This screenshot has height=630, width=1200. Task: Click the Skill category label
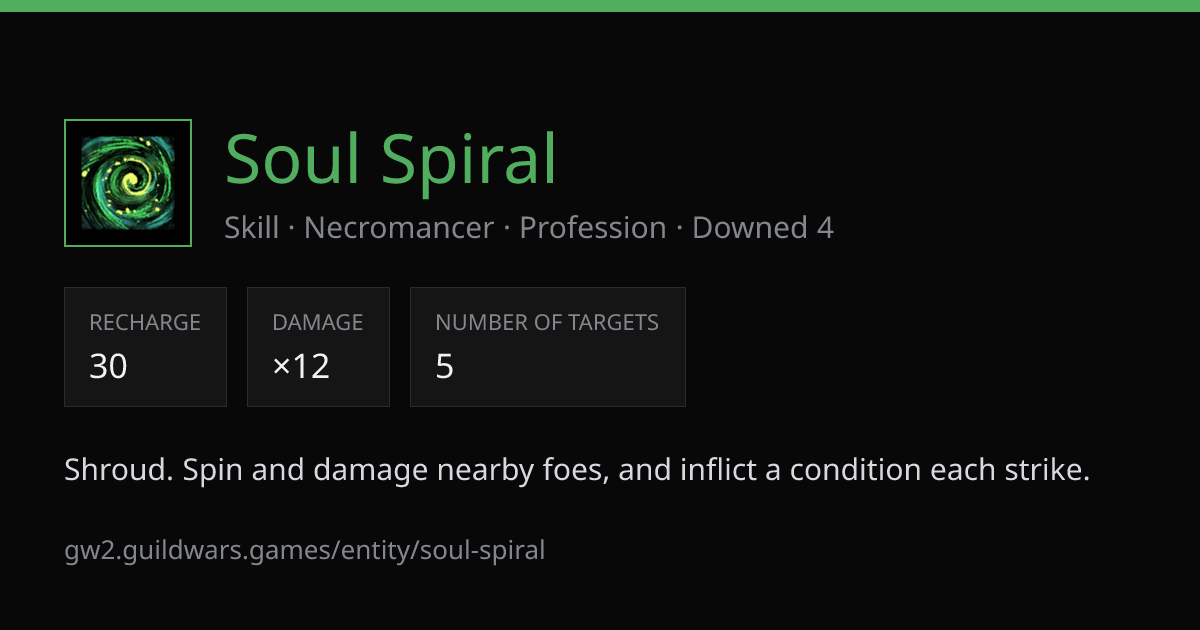click(x=252, y=228)
